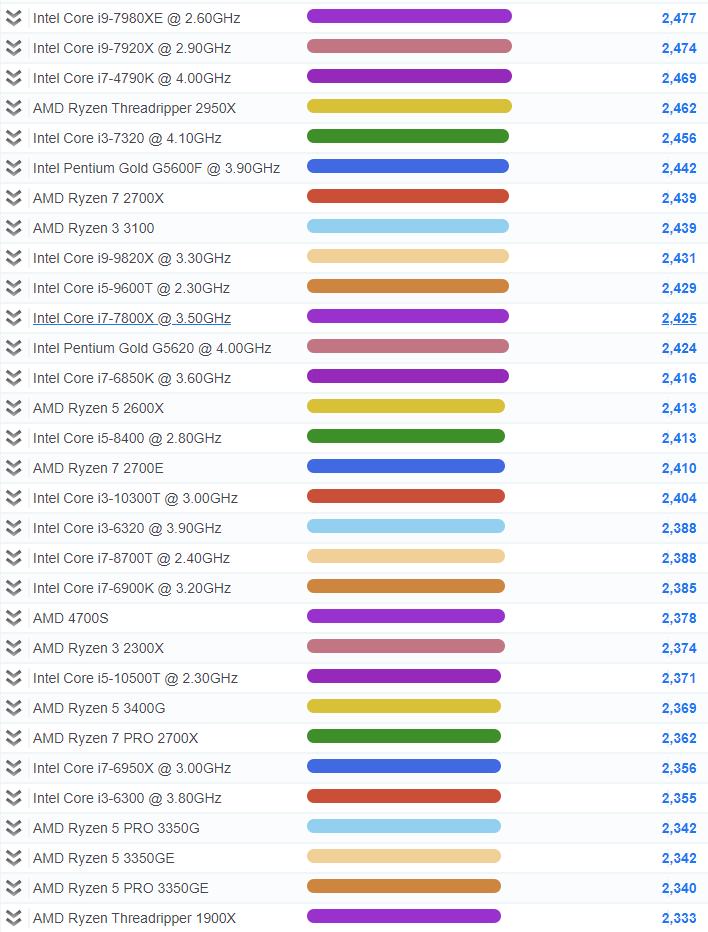Click the orange bar for Core i5-9600T

(x=408, y=286)
